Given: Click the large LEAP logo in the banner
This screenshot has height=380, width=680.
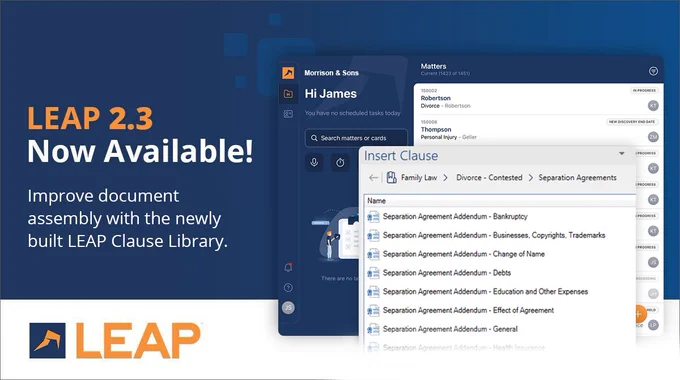Looking at the screenshot, I should pos(115,341).
